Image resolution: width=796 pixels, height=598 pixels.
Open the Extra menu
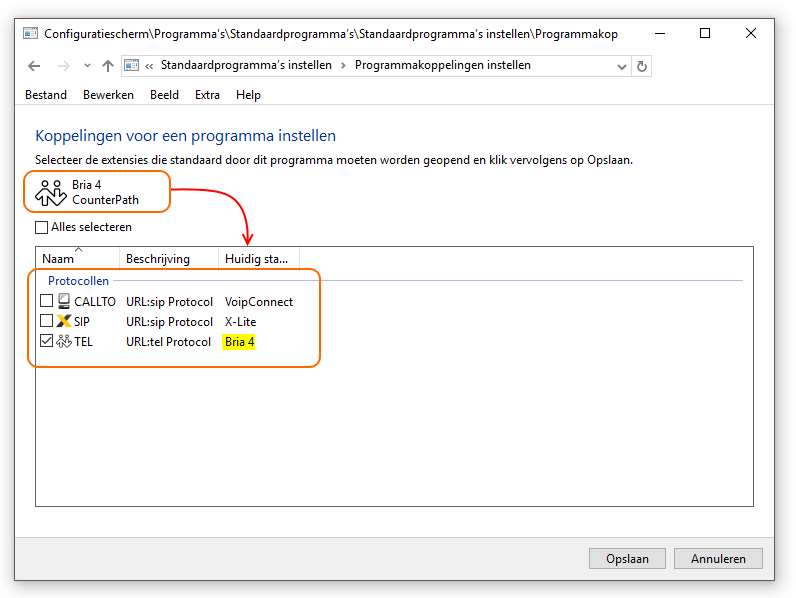tap(208, 95)
